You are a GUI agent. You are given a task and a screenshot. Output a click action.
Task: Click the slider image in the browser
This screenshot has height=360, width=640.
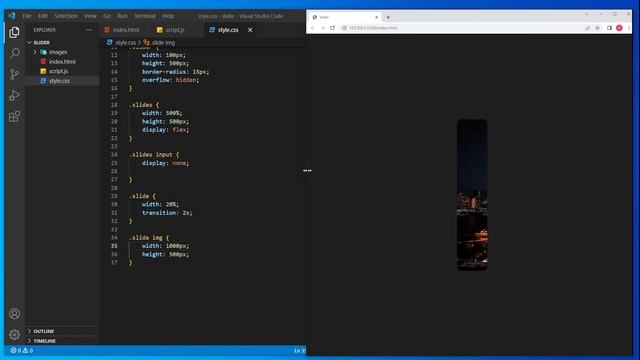coord(472,195)
